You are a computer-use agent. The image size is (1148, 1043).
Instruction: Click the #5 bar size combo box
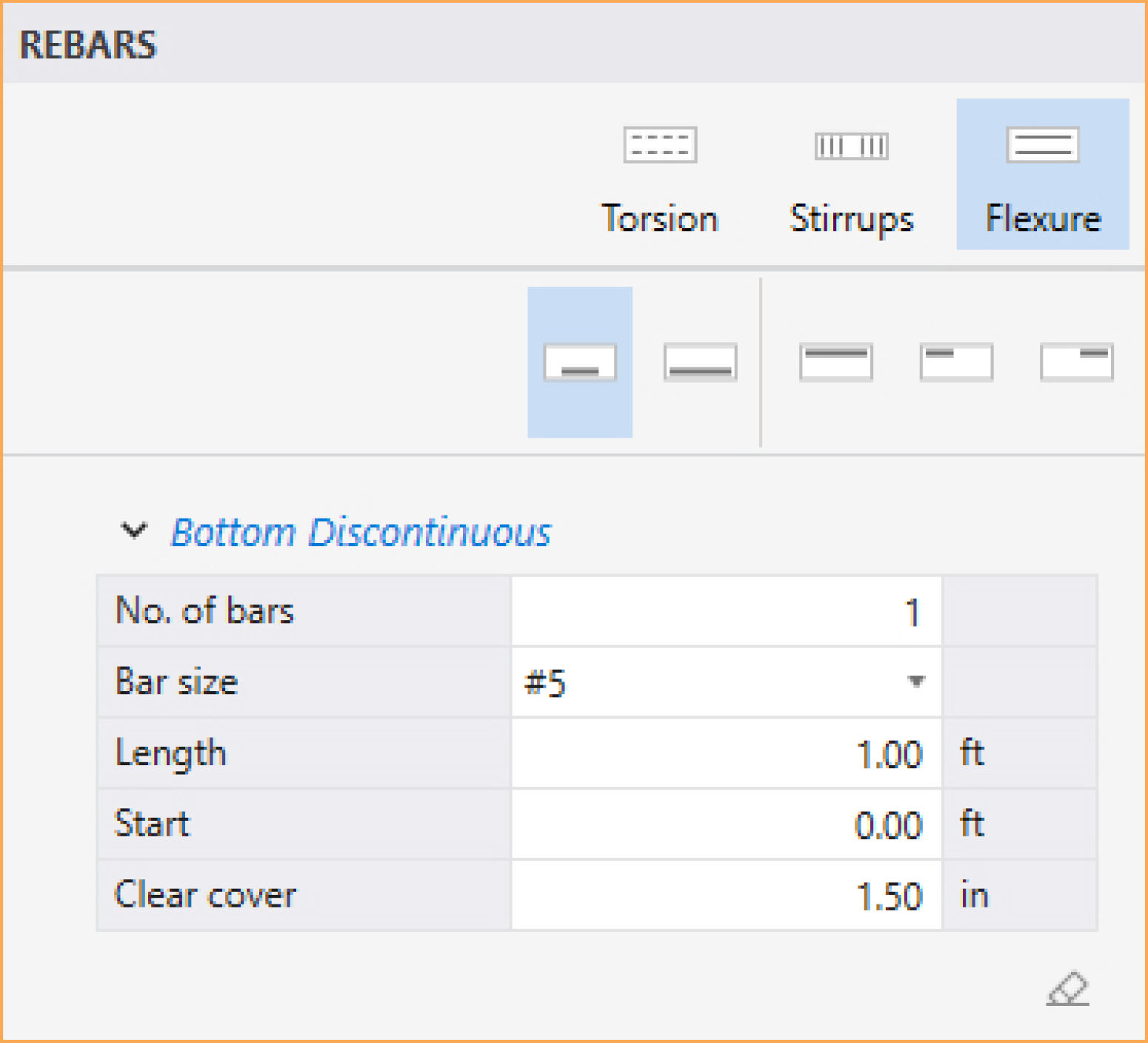pyautogui.click(x=711, y=682)
